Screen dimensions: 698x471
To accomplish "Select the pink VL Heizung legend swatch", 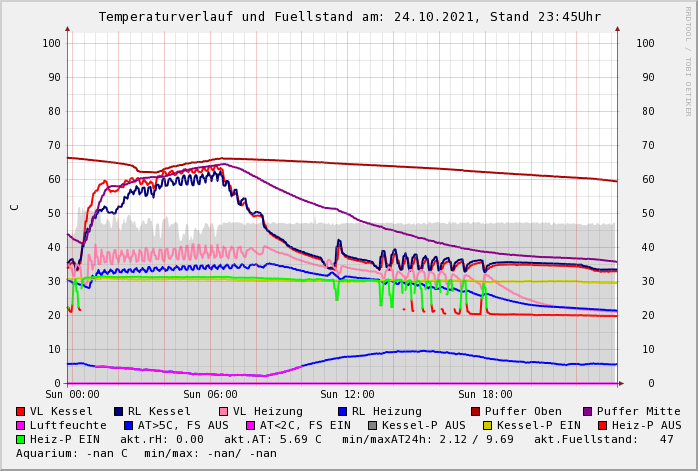I will pyautogui.click(x=224, y=411).
